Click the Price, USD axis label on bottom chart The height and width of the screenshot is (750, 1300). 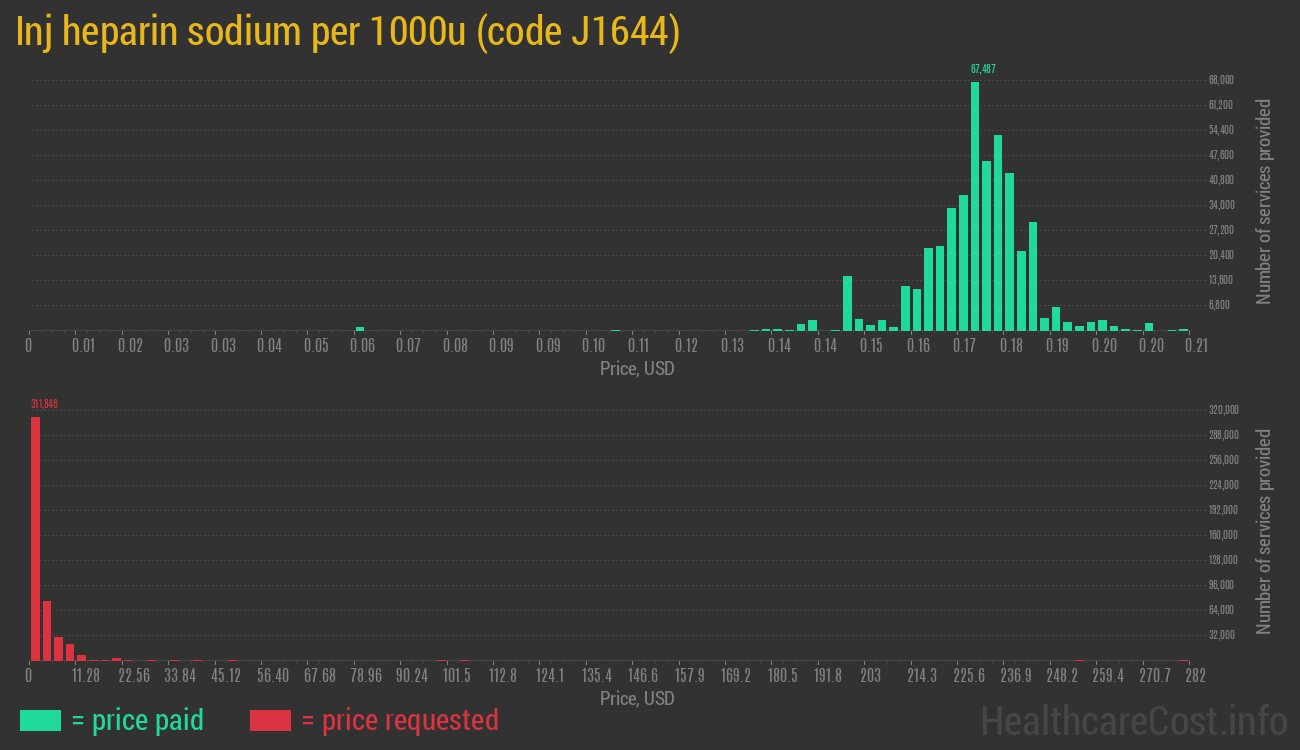[x=636, y=699]
